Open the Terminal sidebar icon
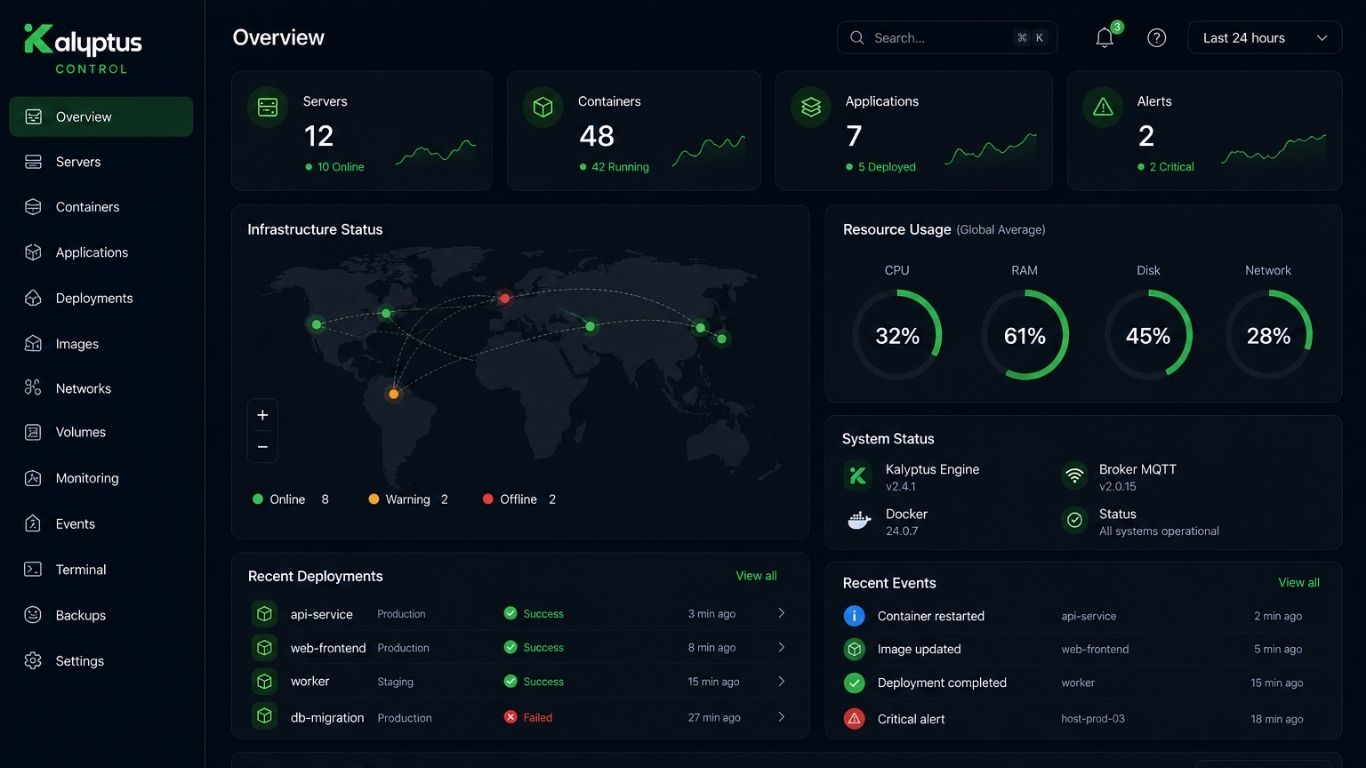 click(33, 569)
